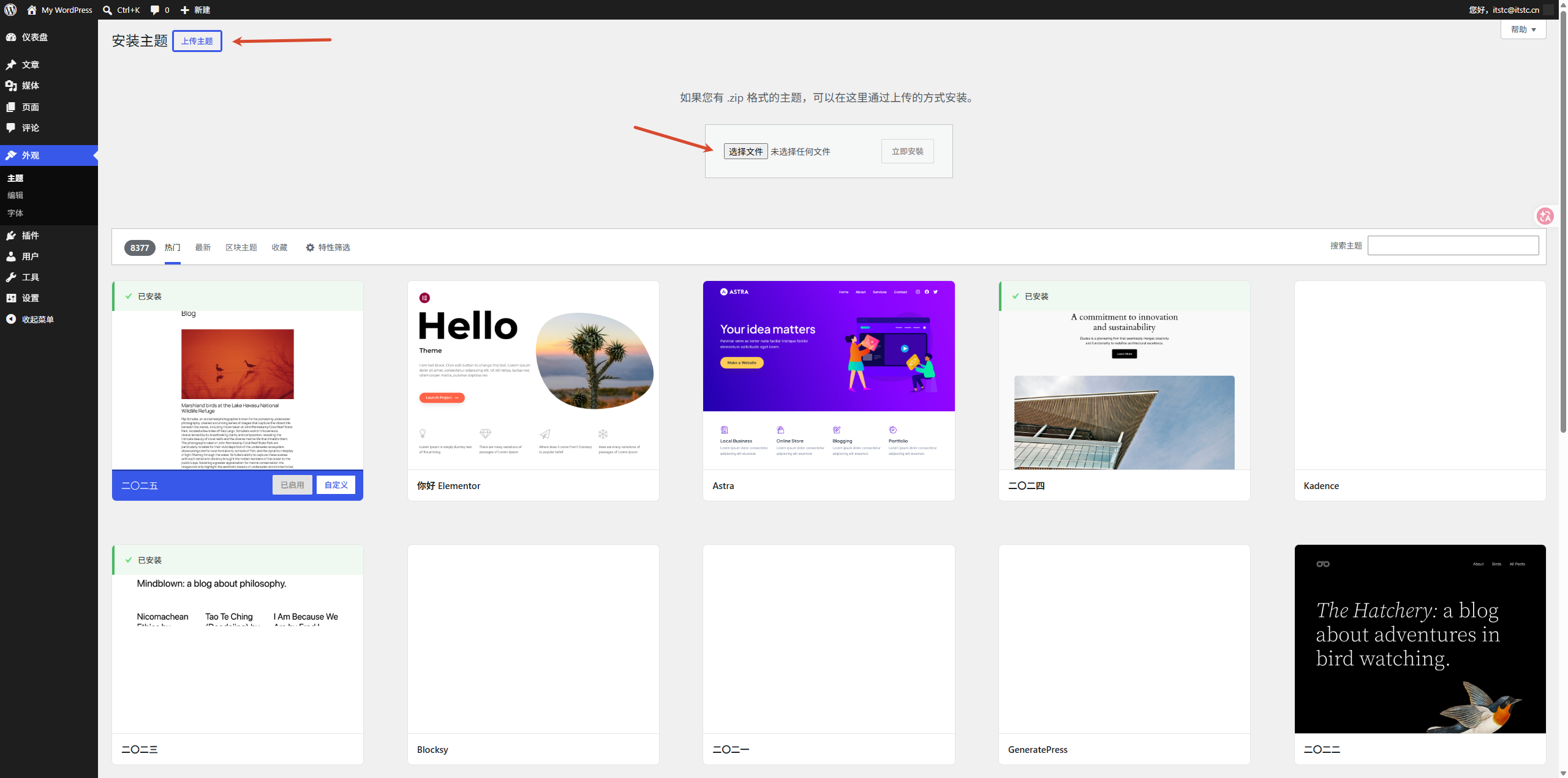The width and height of the screenshot is (1568, 778).
Task: Click the 自定义 button on 二〇二五
Action: pos(336,485)
